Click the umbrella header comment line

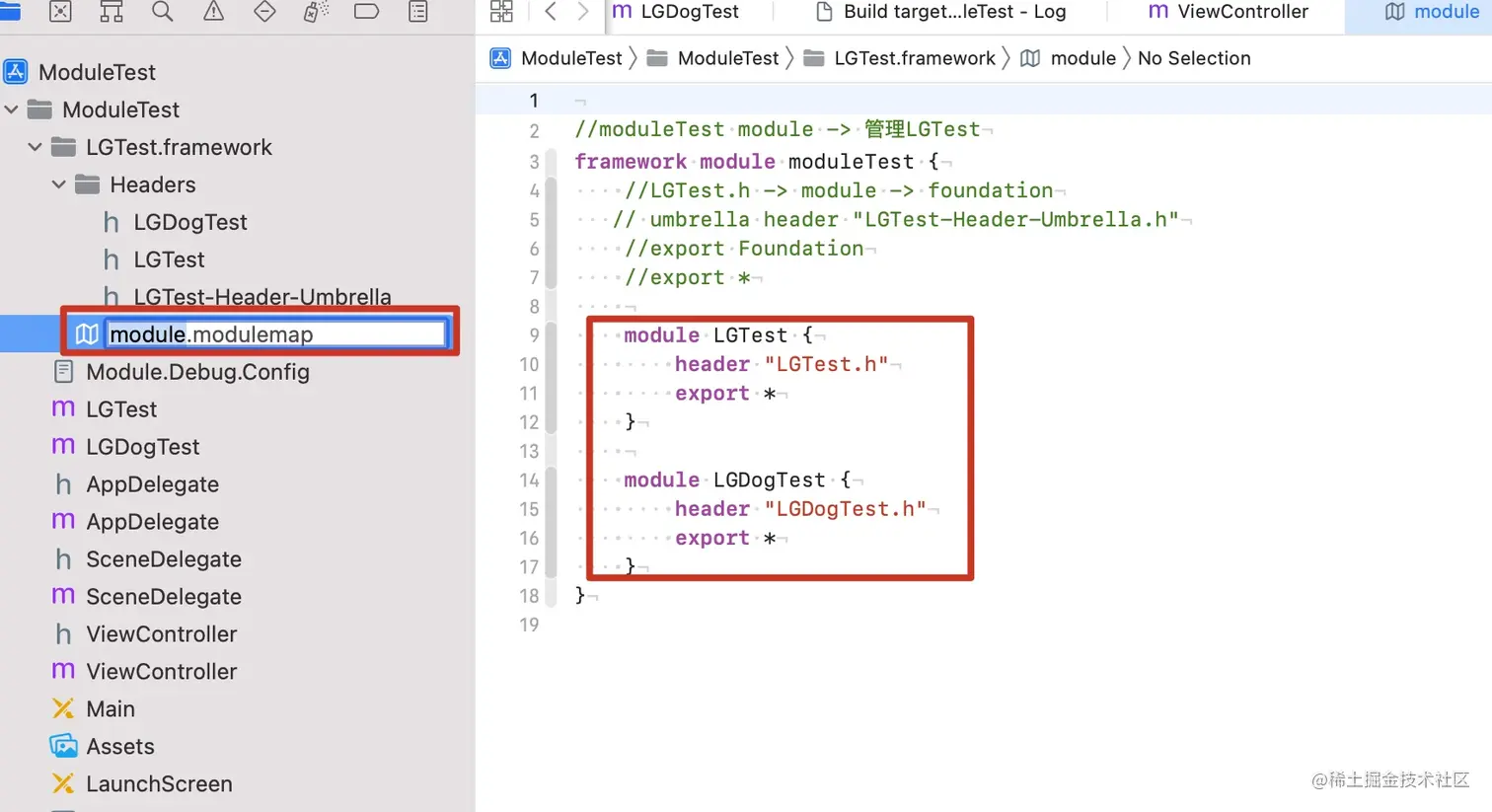click(896, 219)
